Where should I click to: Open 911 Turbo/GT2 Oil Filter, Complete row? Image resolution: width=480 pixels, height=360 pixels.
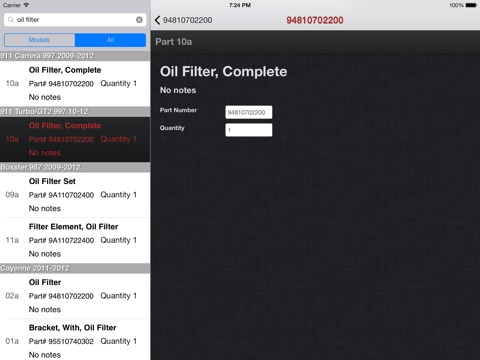tap(75, 139)
